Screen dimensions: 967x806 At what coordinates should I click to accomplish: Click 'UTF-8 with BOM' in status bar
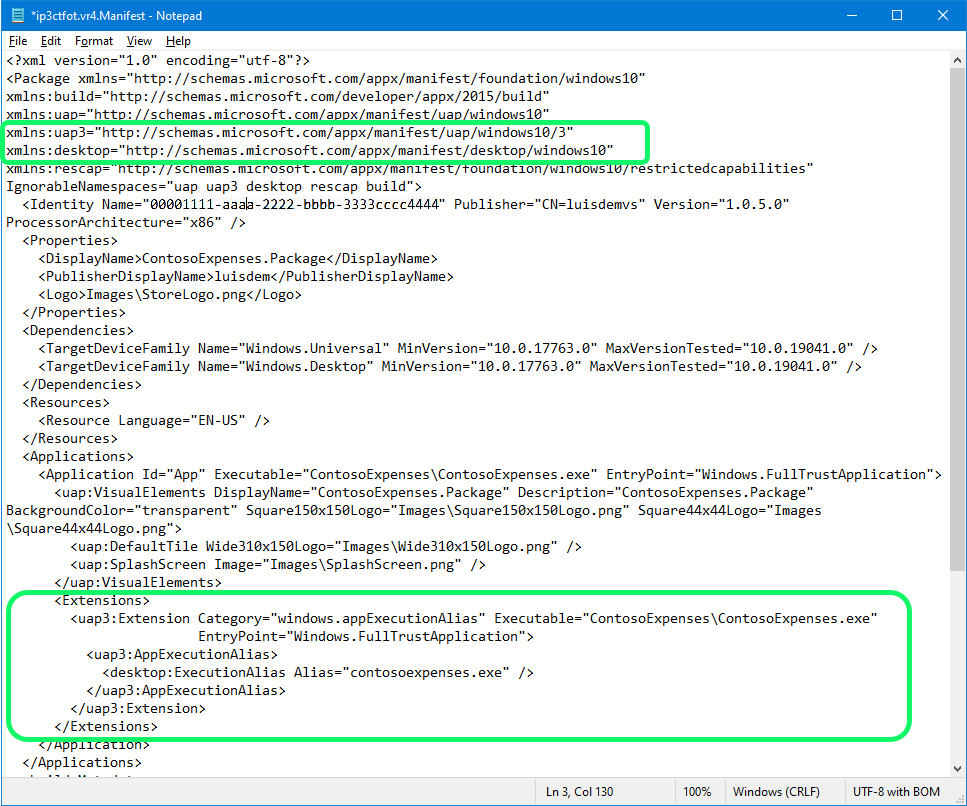896,792
